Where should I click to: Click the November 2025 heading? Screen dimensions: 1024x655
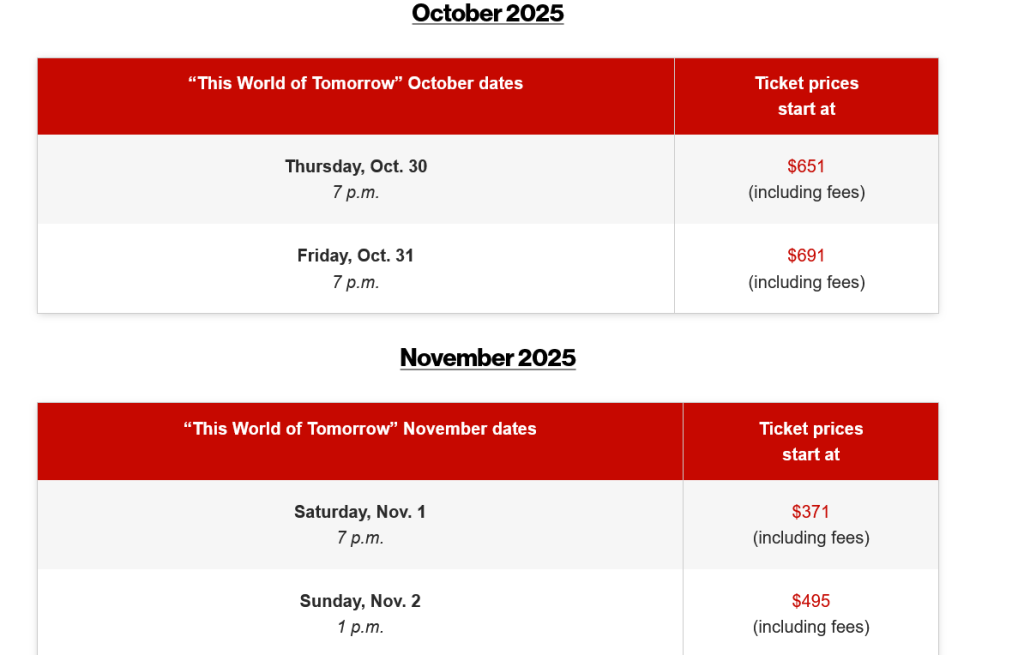tap(488, 358)
